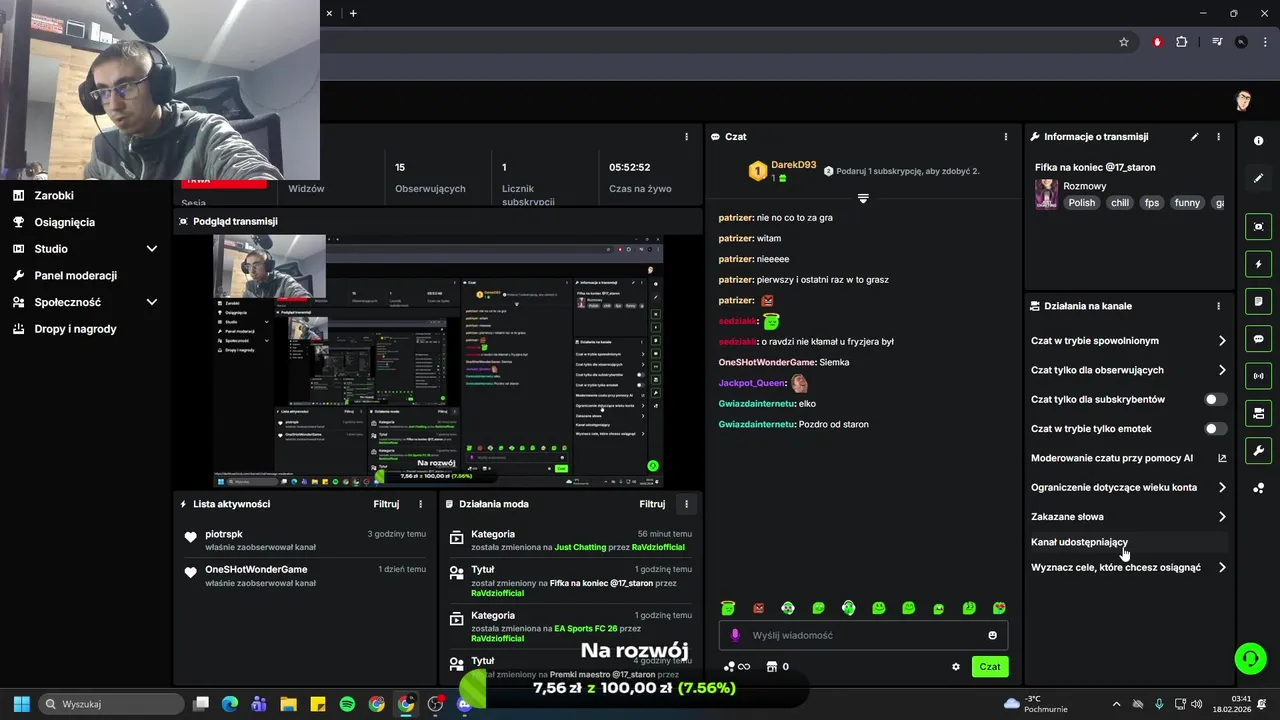
Task: Open Panel moderacji in the sidebar
Action: (75, 275)
